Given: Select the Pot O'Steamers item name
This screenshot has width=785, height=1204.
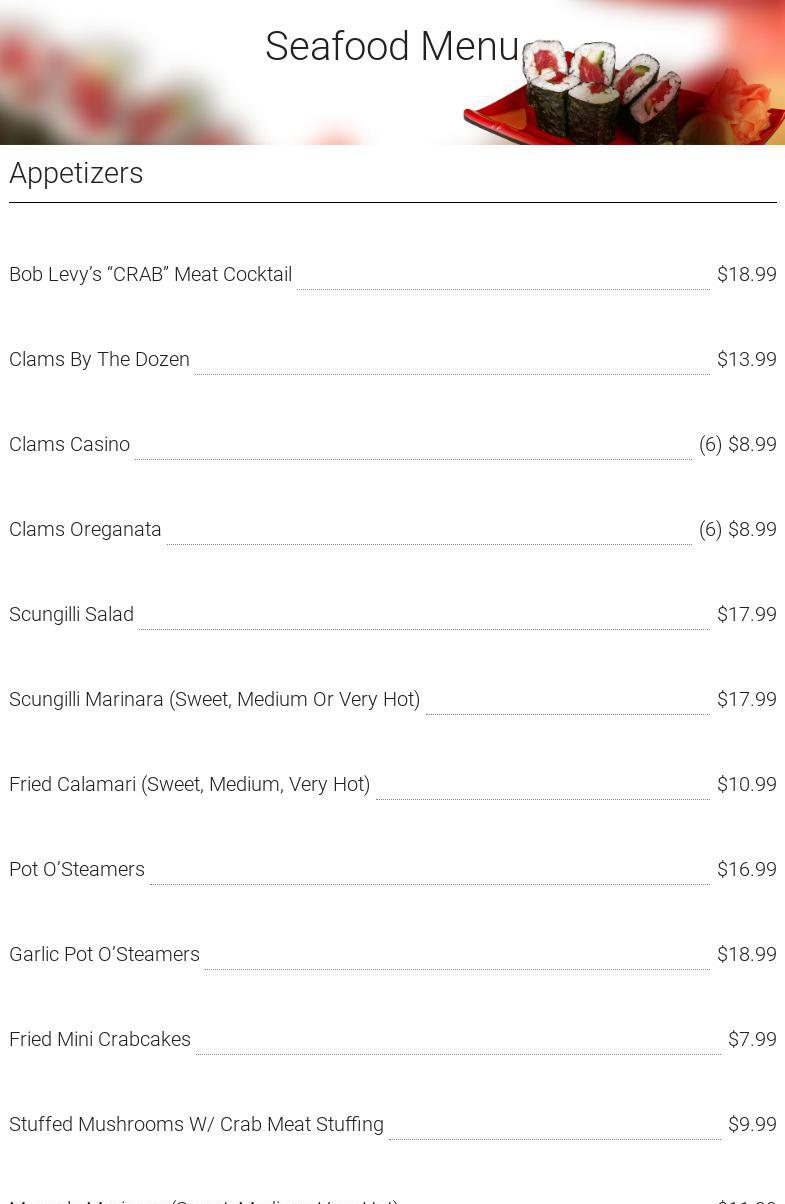Looking at the screenshot, I should (x=77, y=869).
